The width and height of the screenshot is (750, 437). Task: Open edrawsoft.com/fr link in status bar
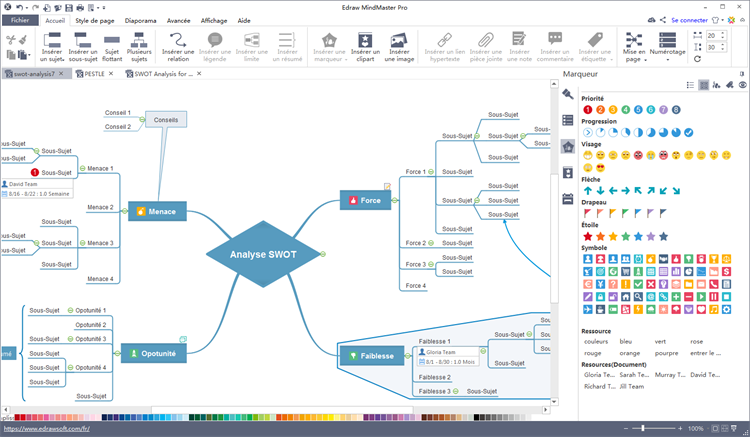[x=46, y=428]
